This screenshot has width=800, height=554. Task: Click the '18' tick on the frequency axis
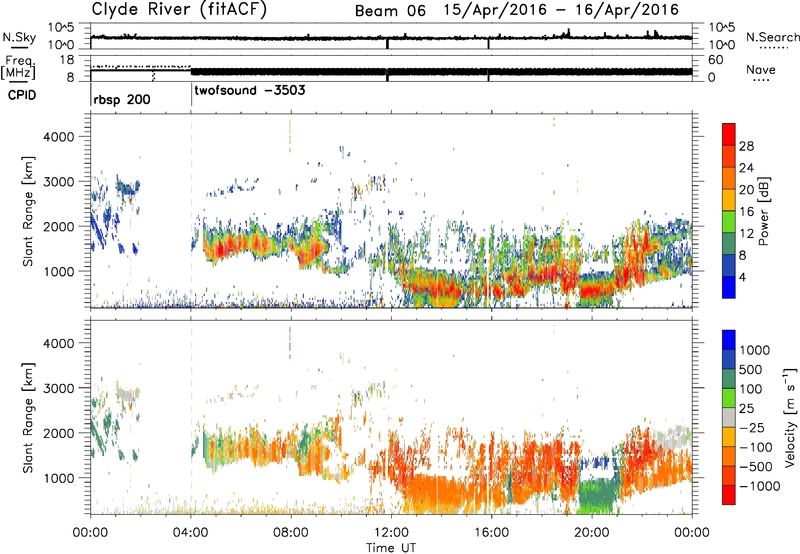point(67,60)
